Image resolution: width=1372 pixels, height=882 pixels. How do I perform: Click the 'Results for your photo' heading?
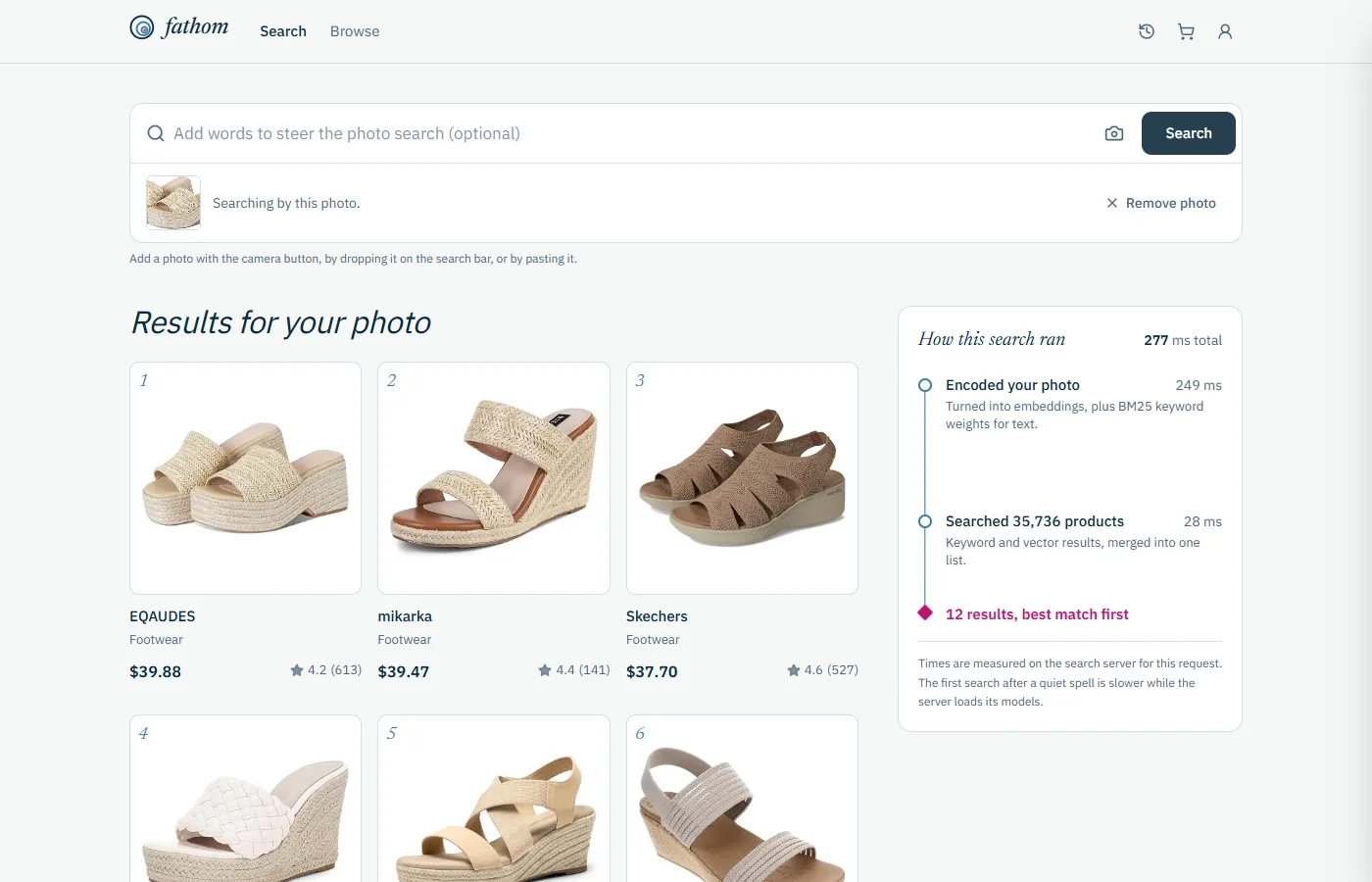(281, 322)
